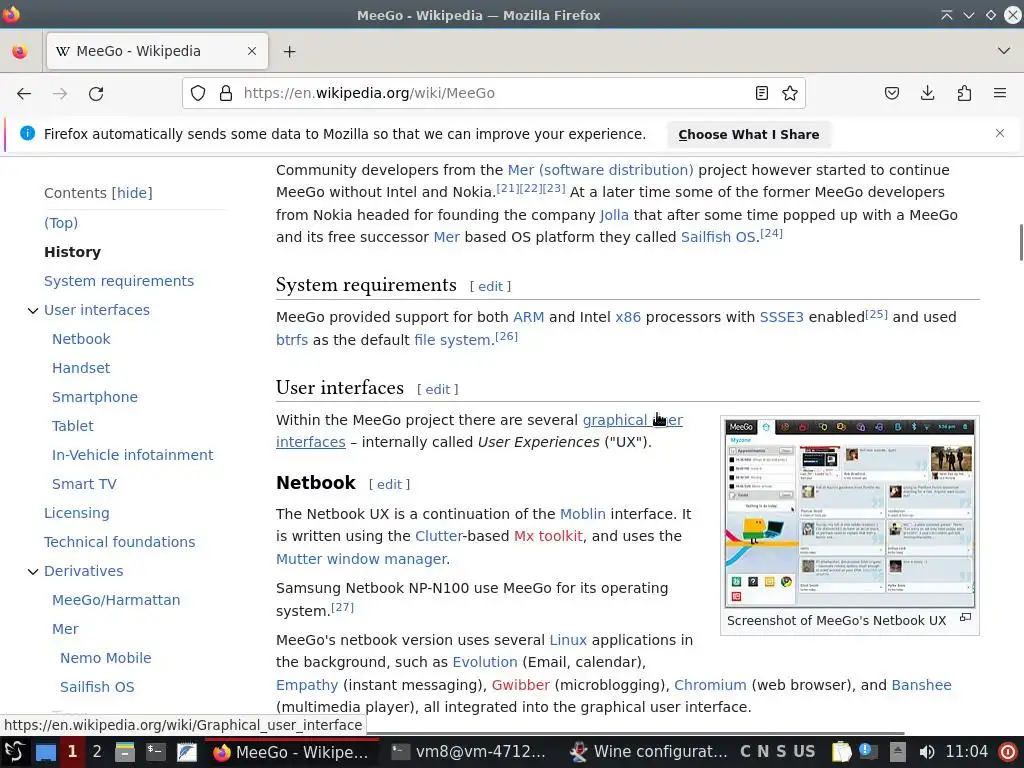Click Choose What I Share button

748,135
